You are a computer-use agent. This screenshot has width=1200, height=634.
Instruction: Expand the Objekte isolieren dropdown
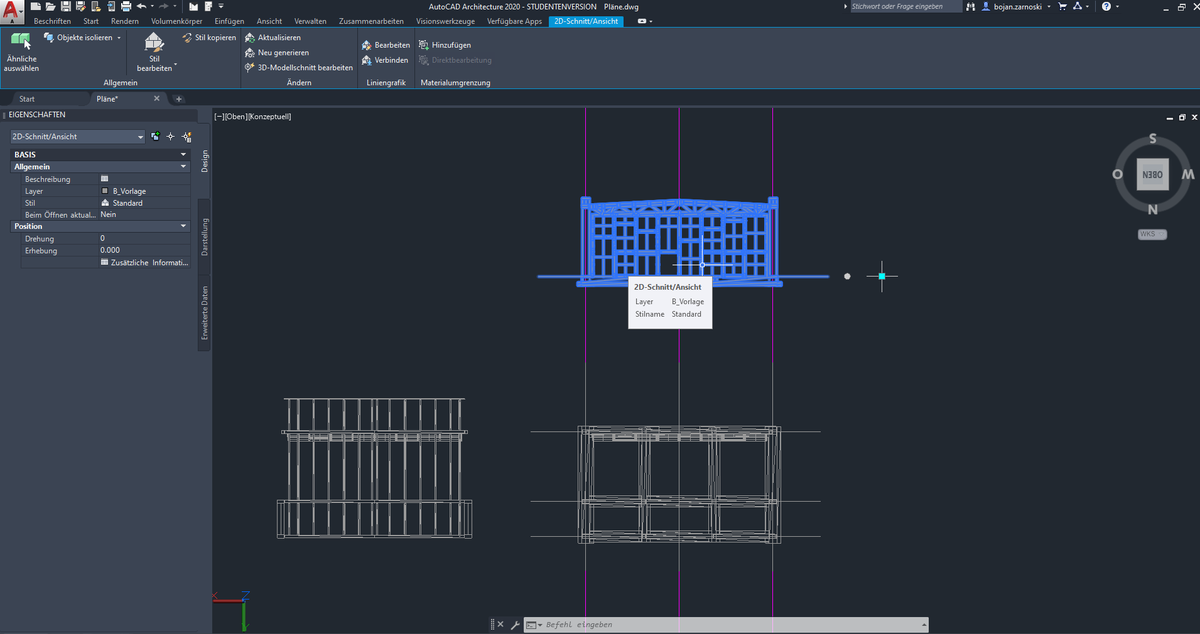119,37
